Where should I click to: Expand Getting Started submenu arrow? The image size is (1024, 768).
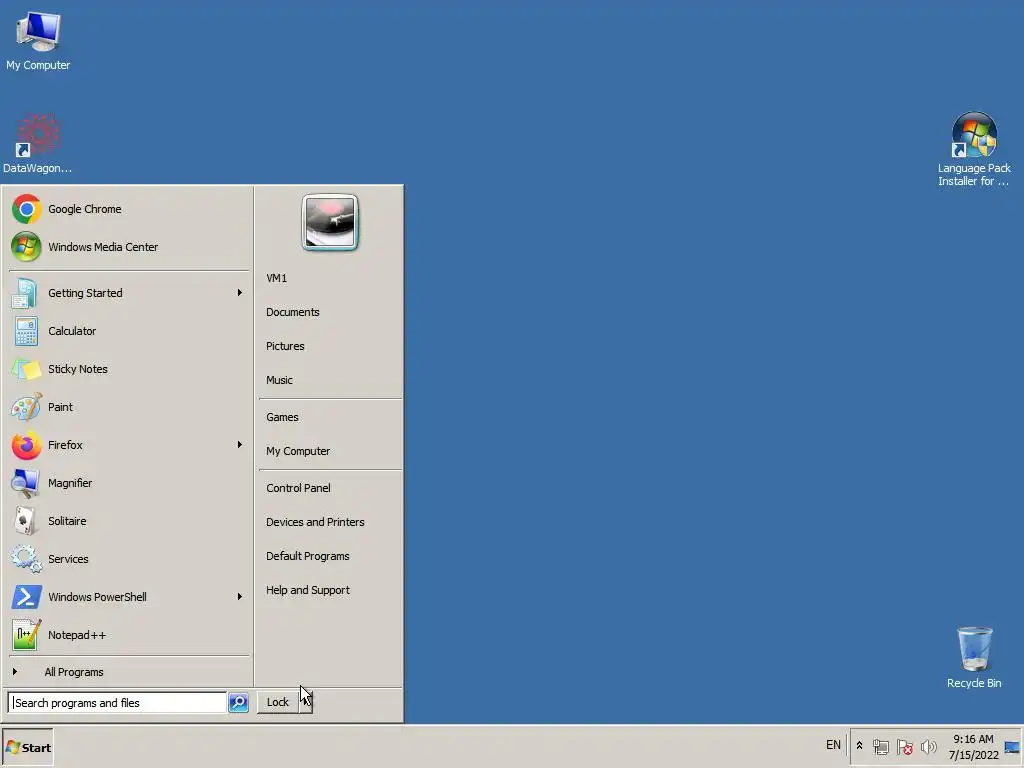pyautogui.click(x=240, y=293)
